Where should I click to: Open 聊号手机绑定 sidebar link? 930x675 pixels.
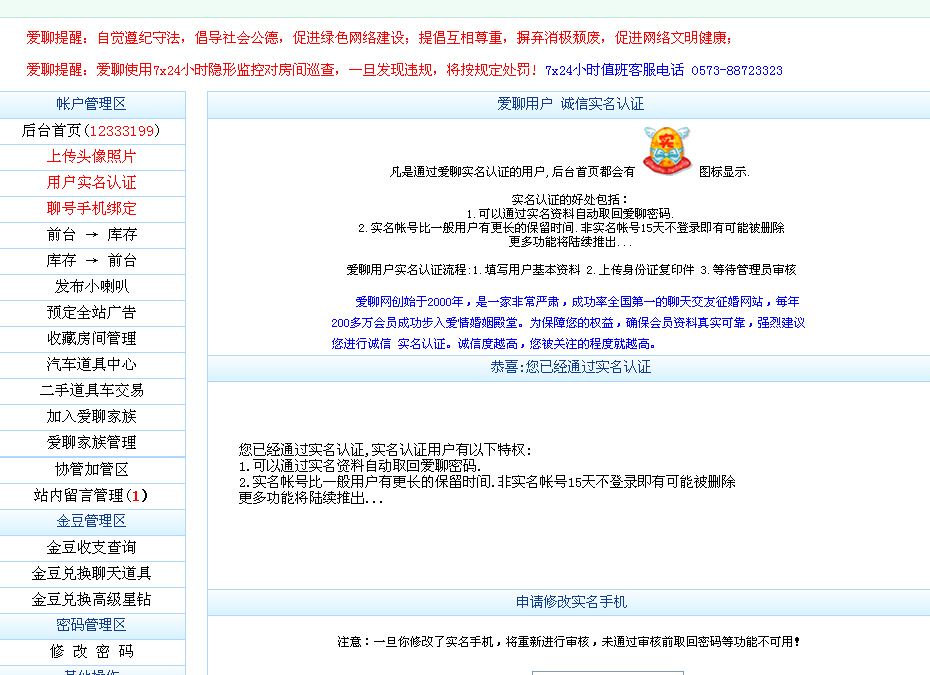[91, 208]
